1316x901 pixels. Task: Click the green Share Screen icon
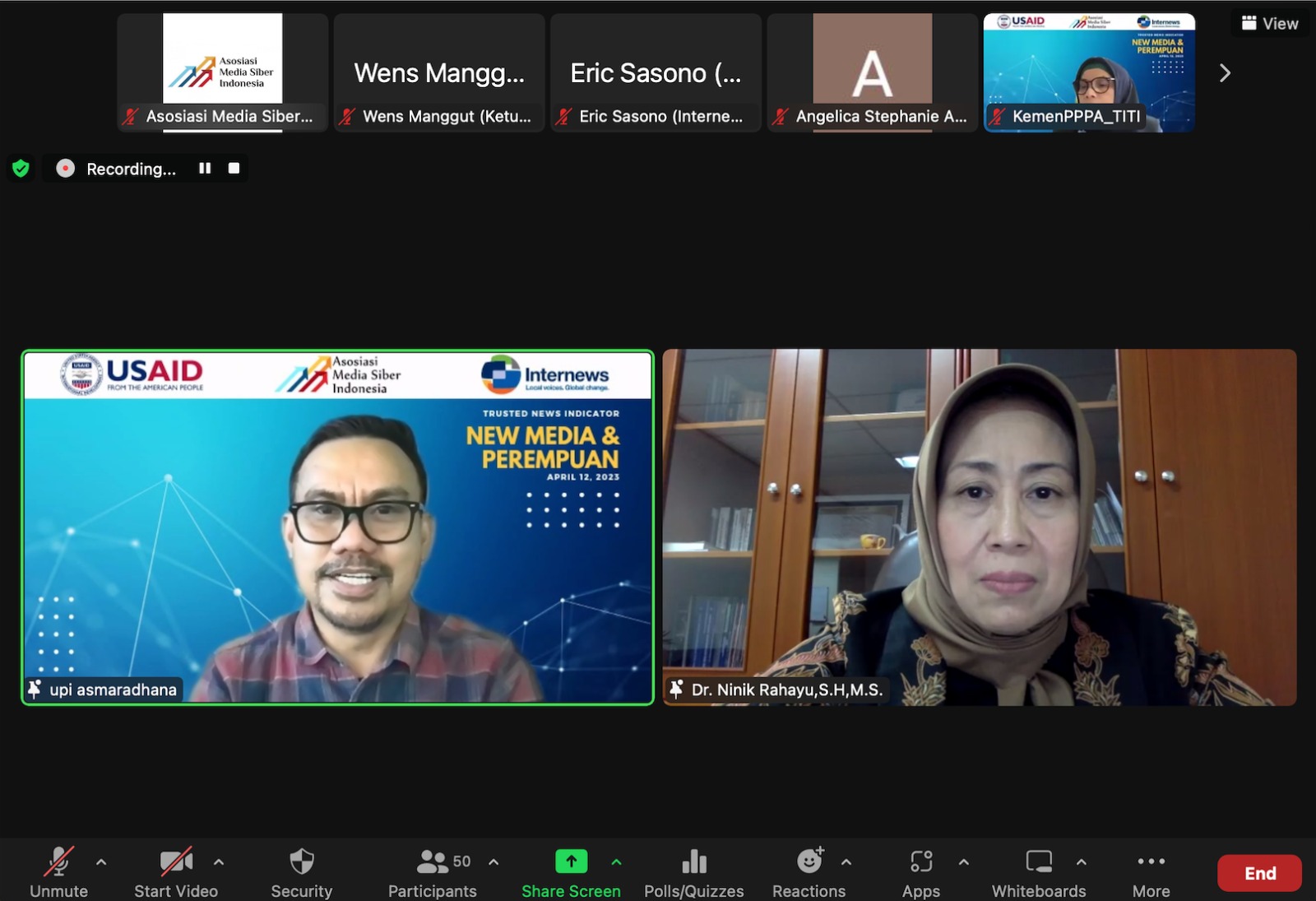(x=571, y=861)
